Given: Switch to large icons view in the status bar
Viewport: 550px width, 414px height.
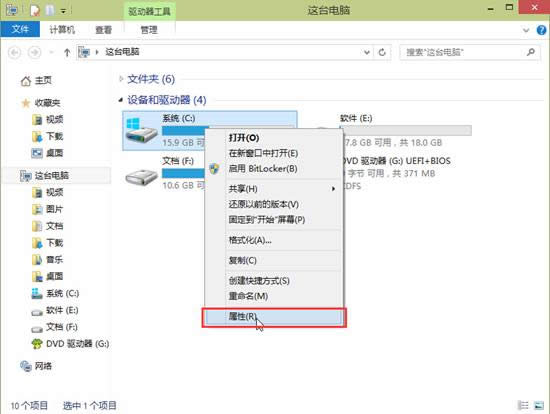Looking at the screenshot, I should (539, 406).
